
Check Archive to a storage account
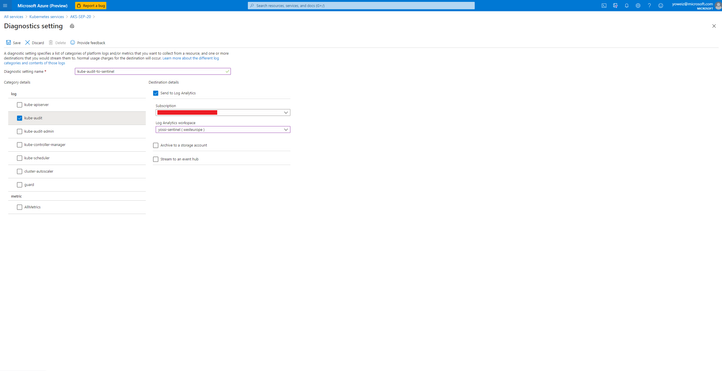(x=156, y=145)
